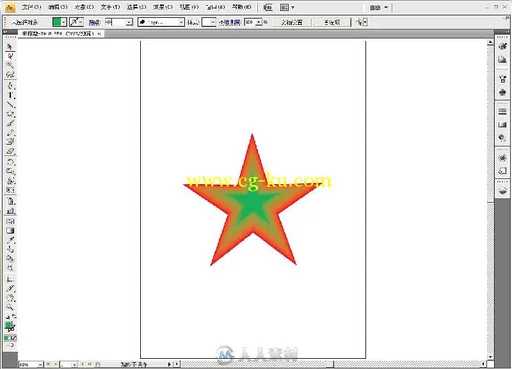Screen dimensions: 512x369
Task: Open the 文件(F) File menu
Action: (x=31, y=7)
